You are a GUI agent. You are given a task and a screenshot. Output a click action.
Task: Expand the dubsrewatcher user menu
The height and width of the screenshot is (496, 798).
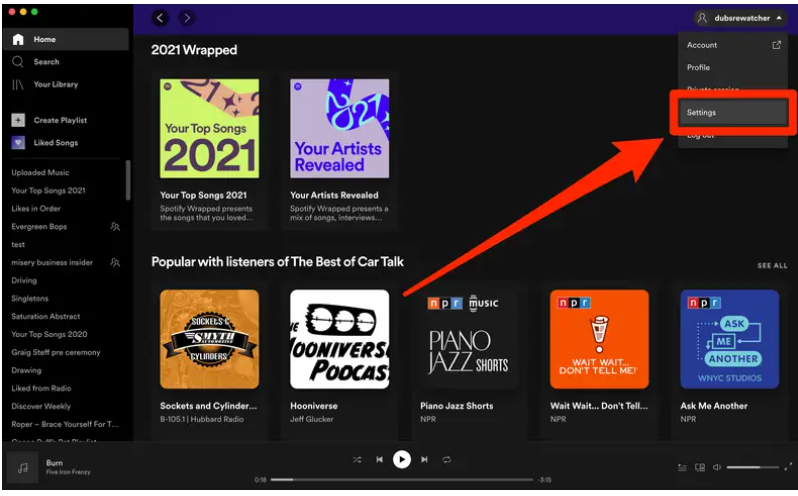(740, 18)
